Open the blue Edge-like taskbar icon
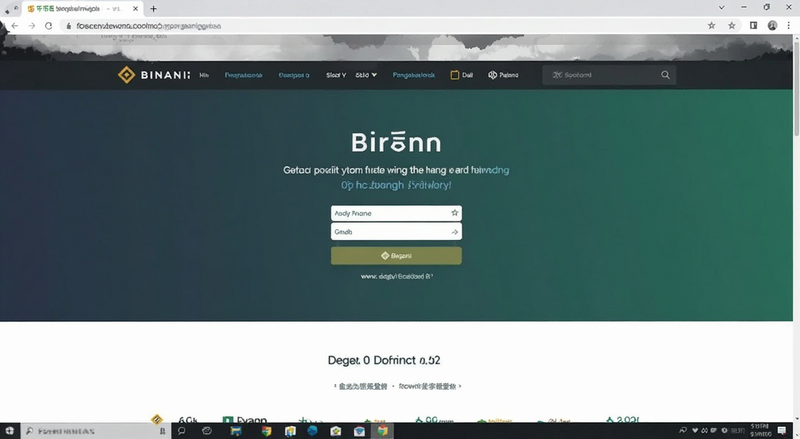This screenshot has height=439, width=800. point(312,431)
